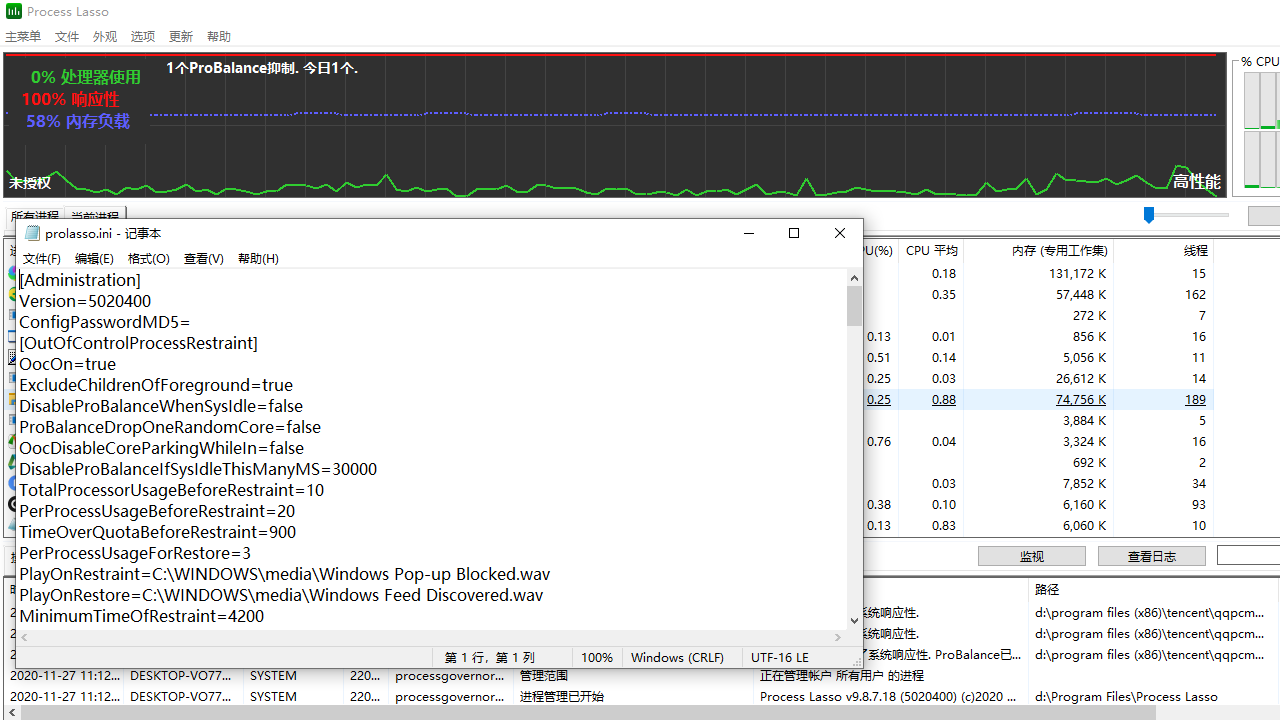The image size is (1280, 720).
Task: Click the 查看日志 button
Action: [x=1151, y=556]
